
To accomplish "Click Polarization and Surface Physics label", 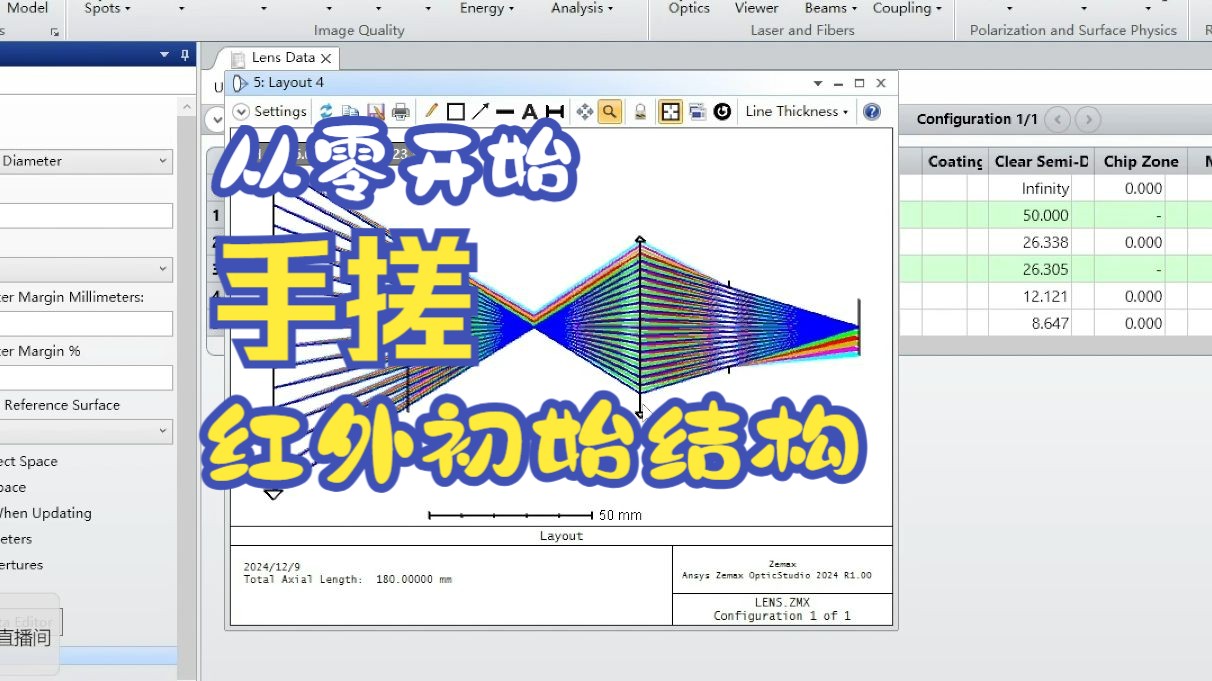I will (1073, 30).
